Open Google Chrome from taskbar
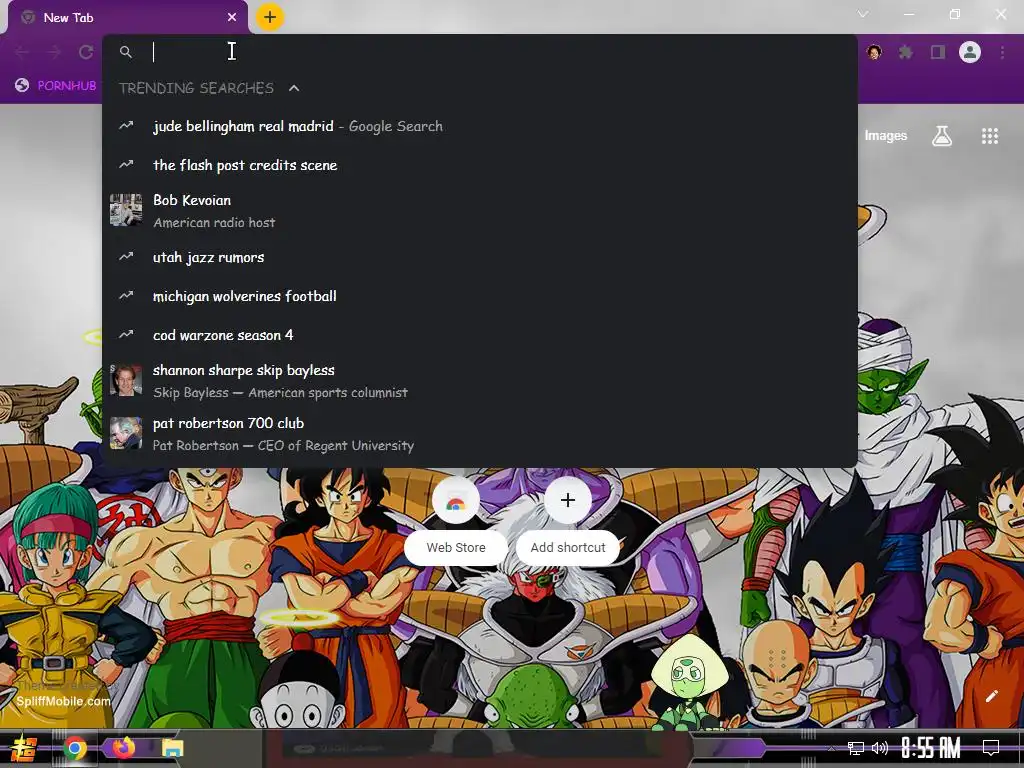This screenshot has height=768, width=1024. [x=74, y=748]
